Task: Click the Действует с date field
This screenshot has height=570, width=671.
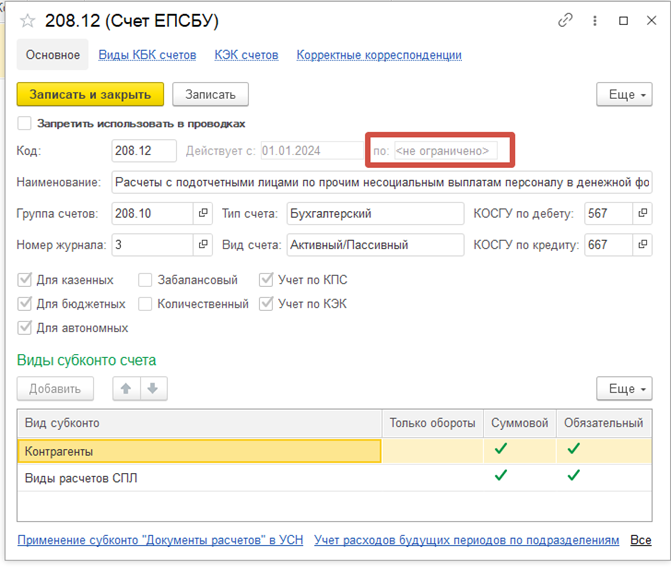Action: [x=312, y=151]
